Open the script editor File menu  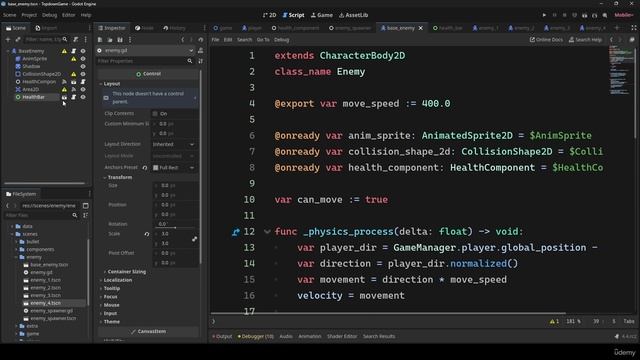pyautogui.click(x=215, y=40)
